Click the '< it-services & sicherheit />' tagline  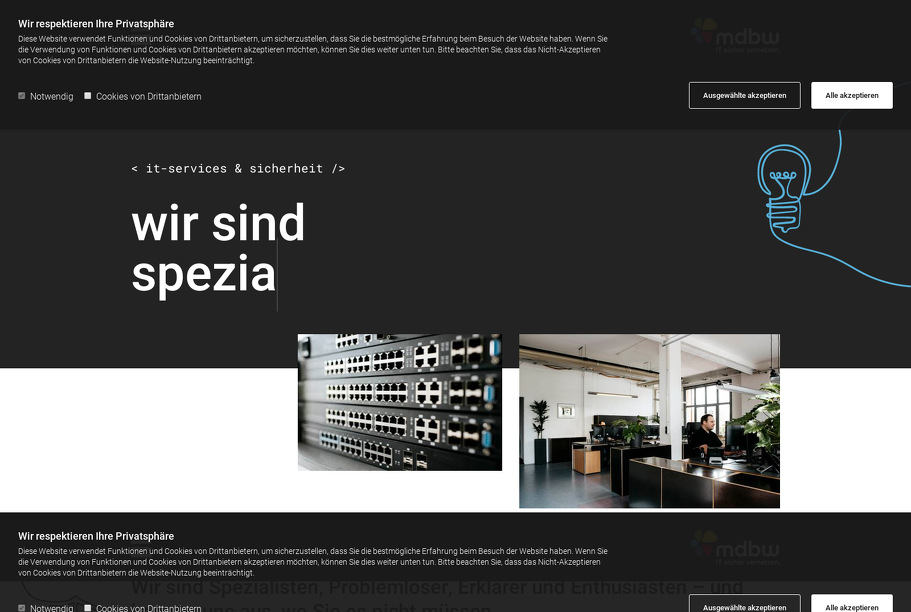coord(238,168)
